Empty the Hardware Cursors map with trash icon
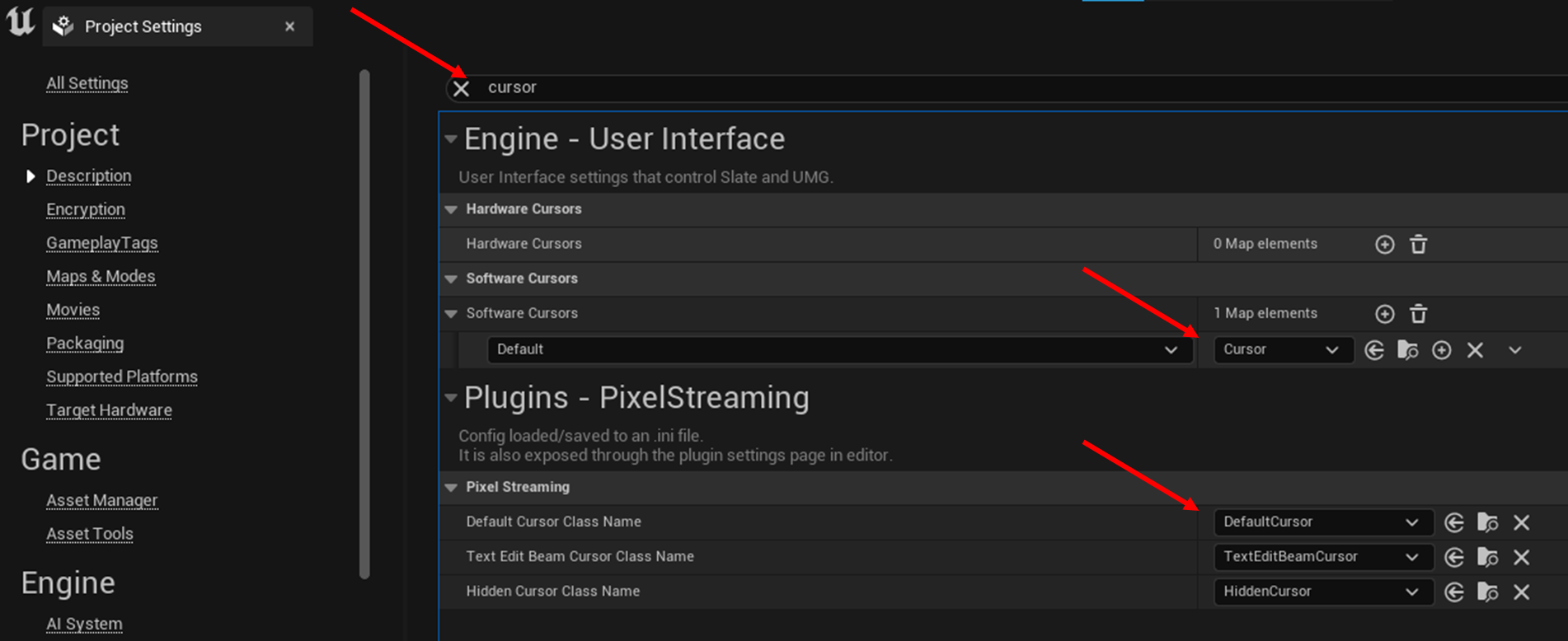1568x641 pixels. pos(1418,245)
